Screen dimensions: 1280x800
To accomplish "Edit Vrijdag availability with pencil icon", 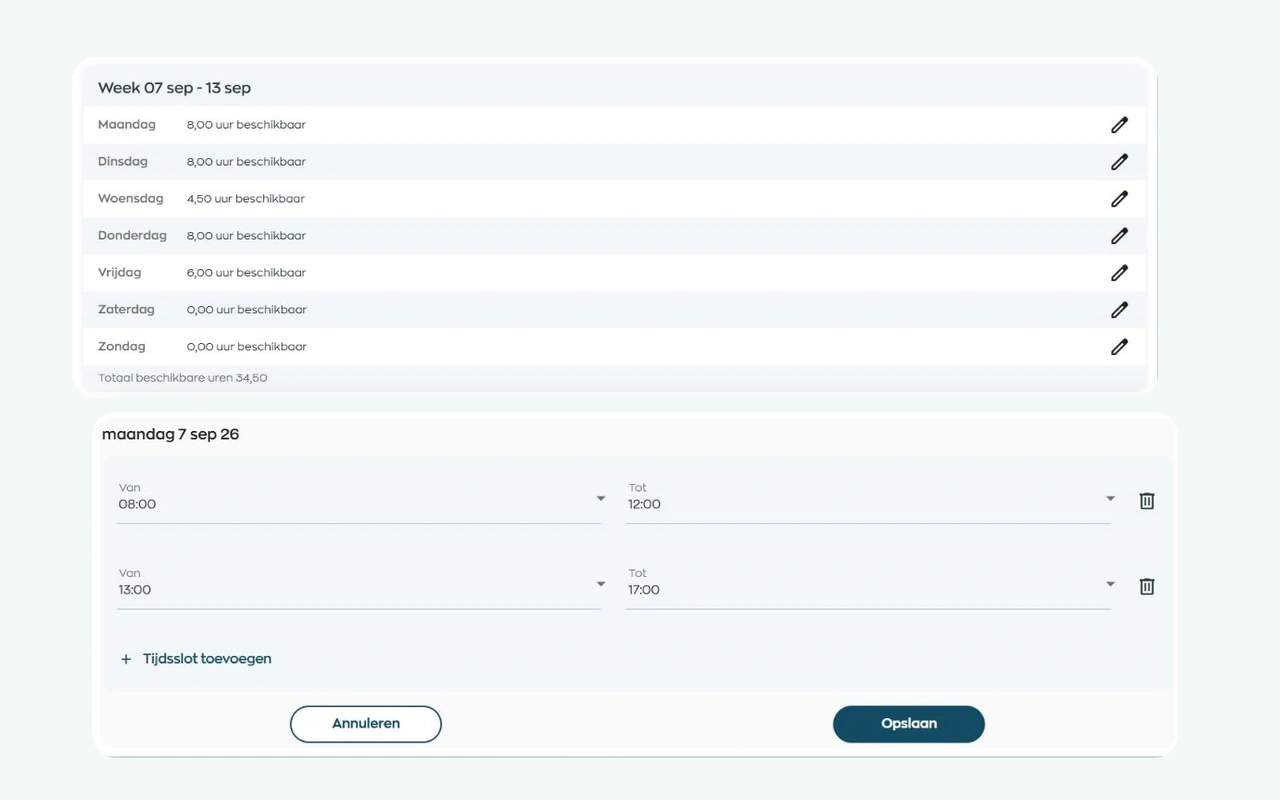I will click(x=1119, y=273).
